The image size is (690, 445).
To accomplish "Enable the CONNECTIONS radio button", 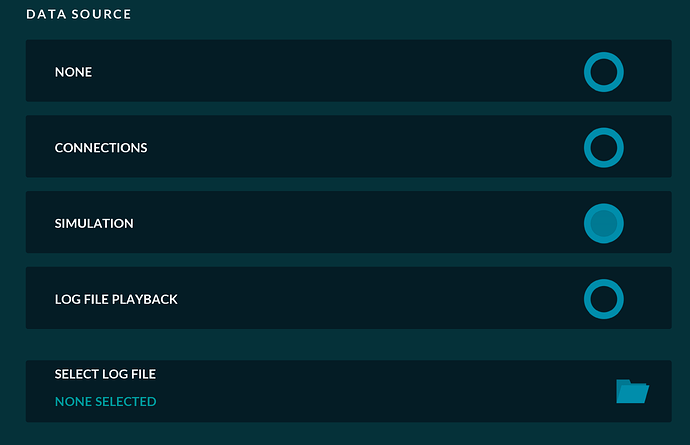I will pos(603,148).
